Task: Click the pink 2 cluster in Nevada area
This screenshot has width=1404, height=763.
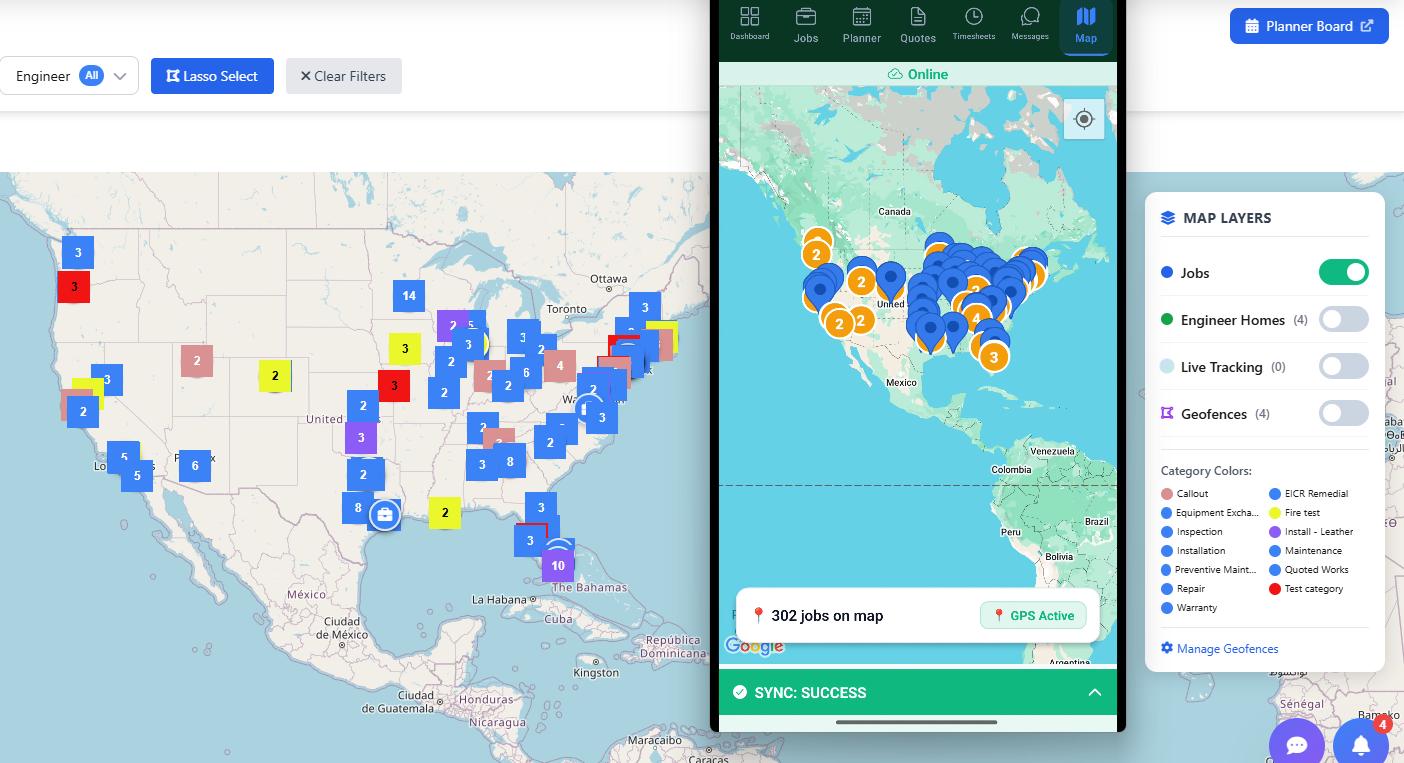Action: click(197, 361)
